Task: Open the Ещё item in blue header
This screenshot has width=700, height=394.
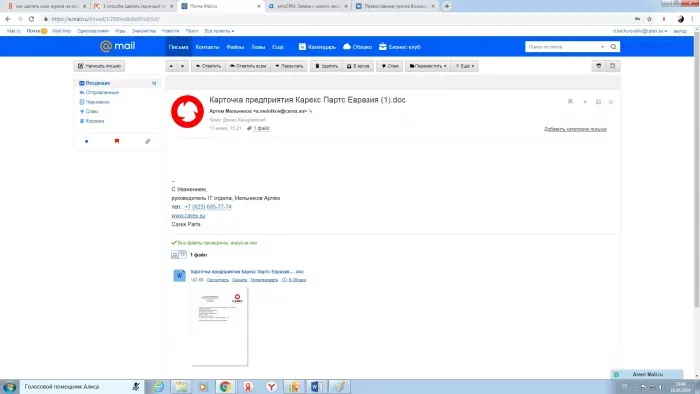Action: 278,47
